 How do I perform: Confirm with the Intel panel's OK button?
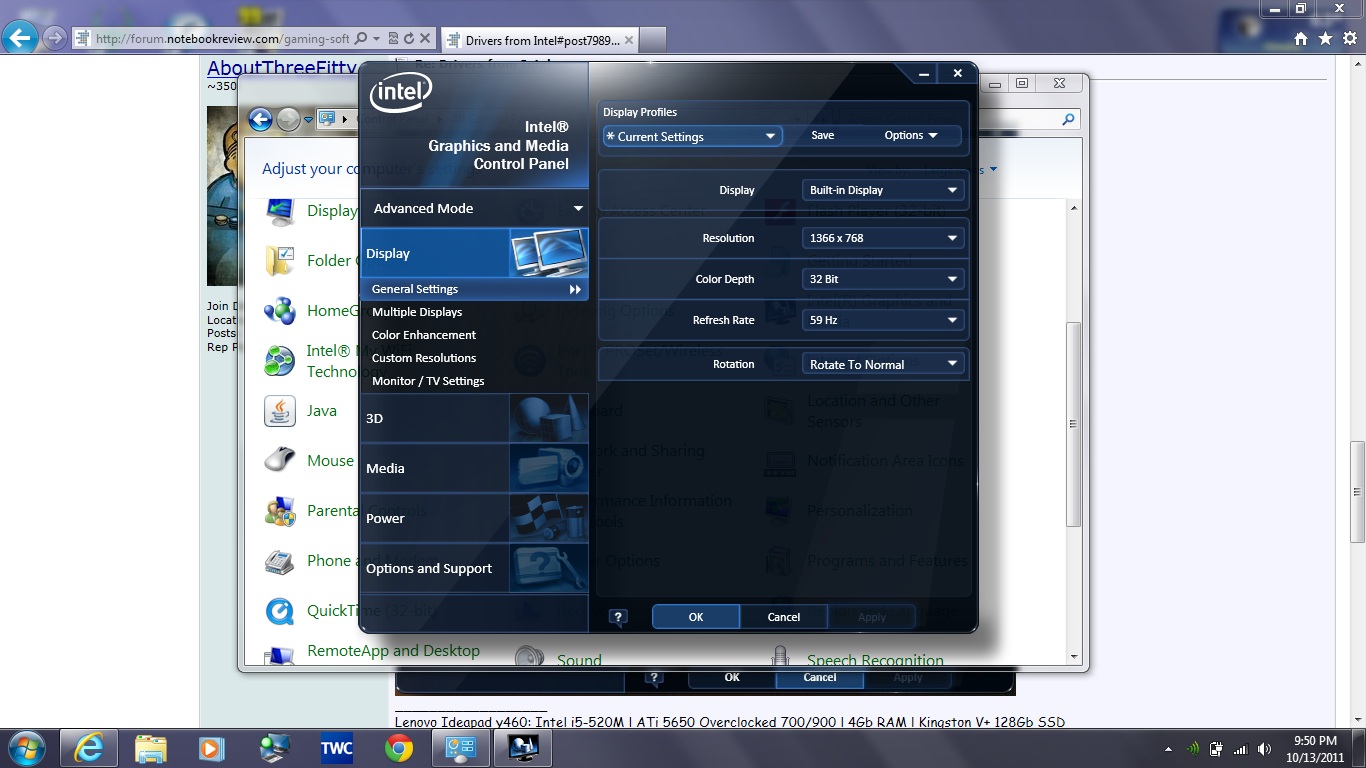pos(696,617)
